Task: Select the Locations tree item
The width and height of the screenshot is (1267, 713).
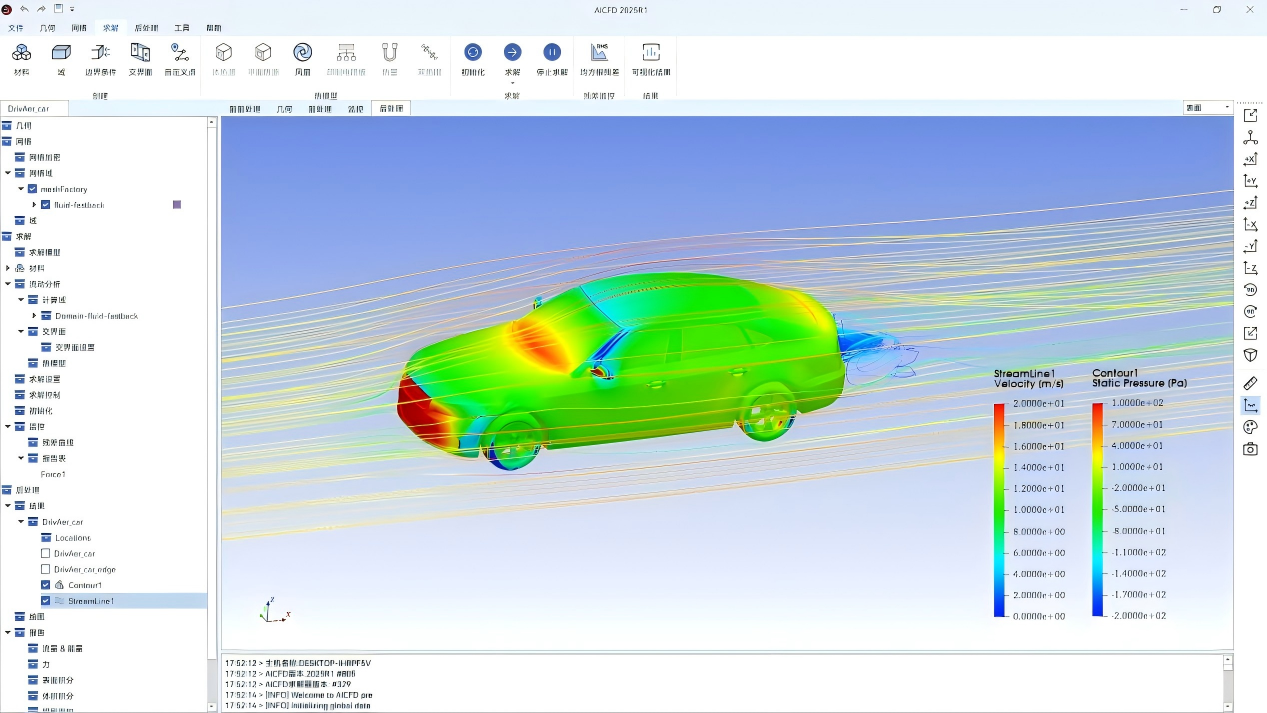Action: click(x=73, y=538)
